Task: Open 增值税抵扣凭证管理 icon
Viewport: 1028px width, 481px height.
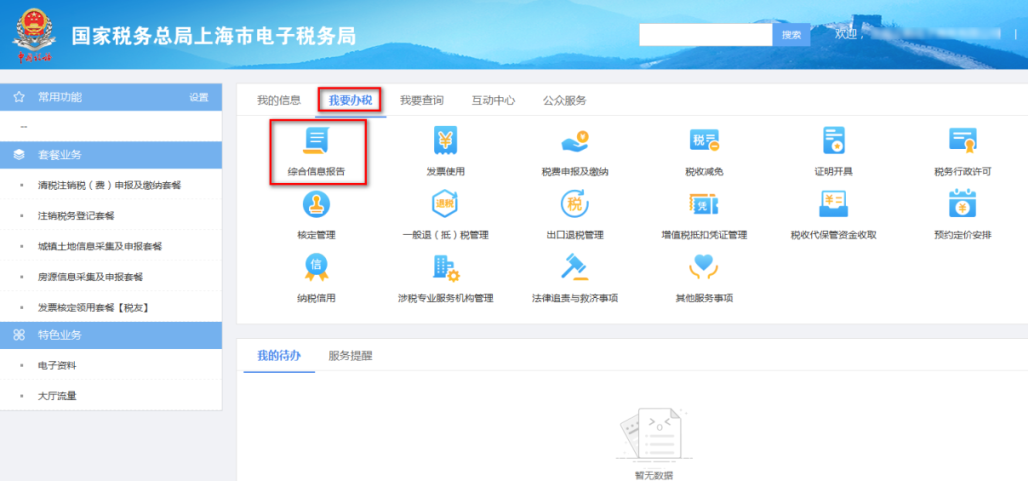Action: 704,204
